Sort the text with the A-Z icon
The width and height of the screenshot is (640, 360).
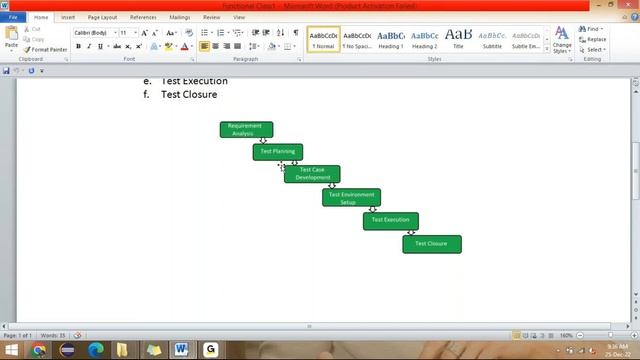point(280,33)
